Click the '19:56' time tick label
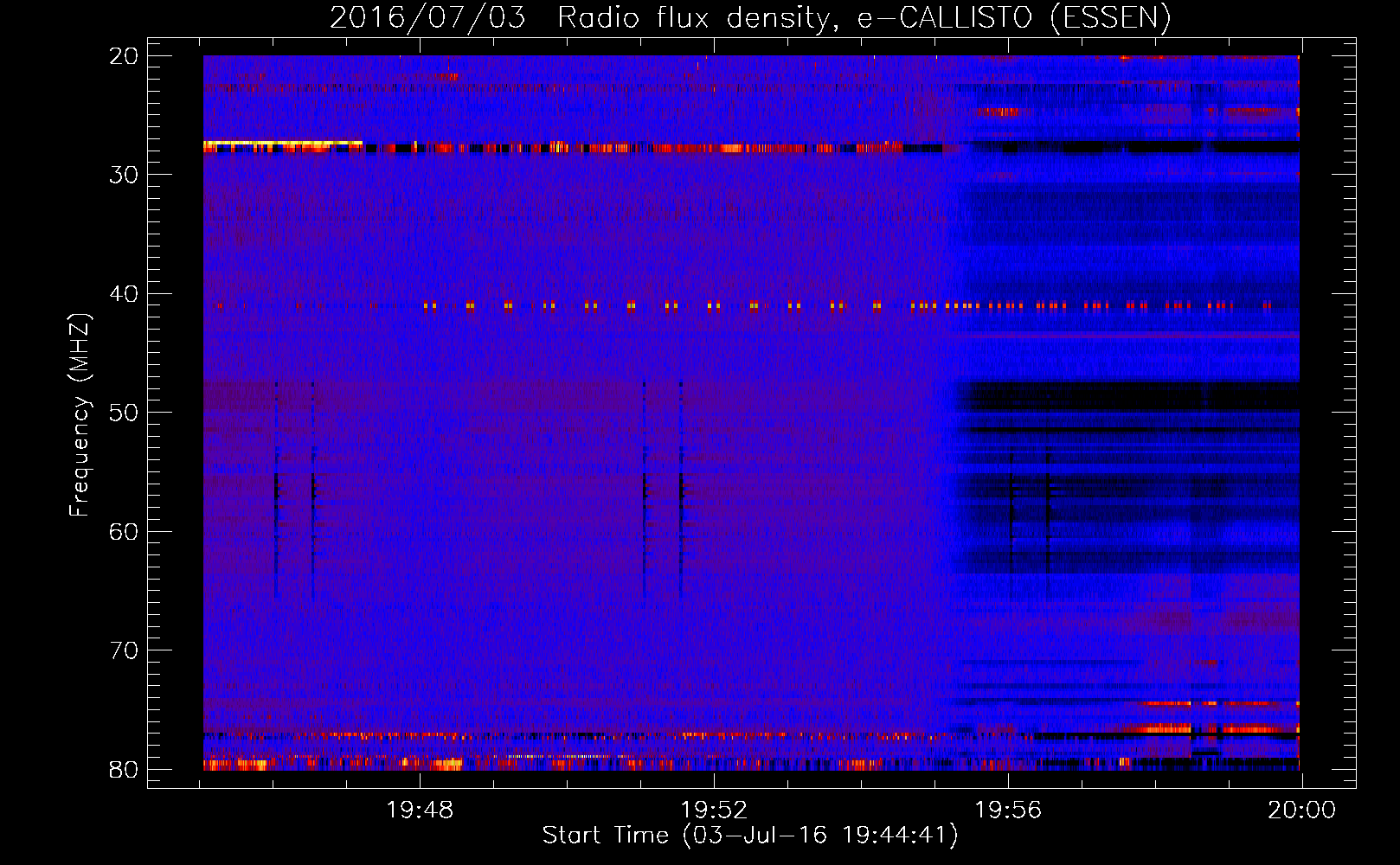 click(x=1008, y=811)
